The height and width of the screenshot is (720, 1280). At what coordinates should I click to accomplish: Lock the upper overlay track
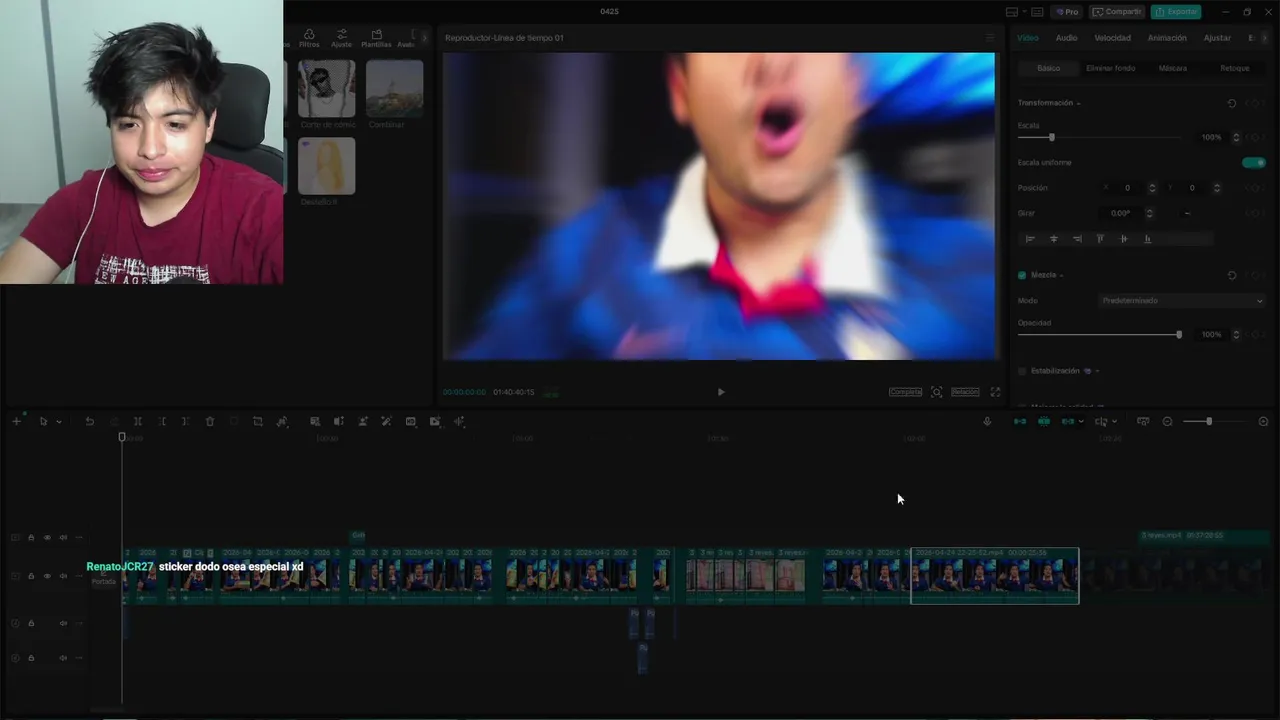31,537
